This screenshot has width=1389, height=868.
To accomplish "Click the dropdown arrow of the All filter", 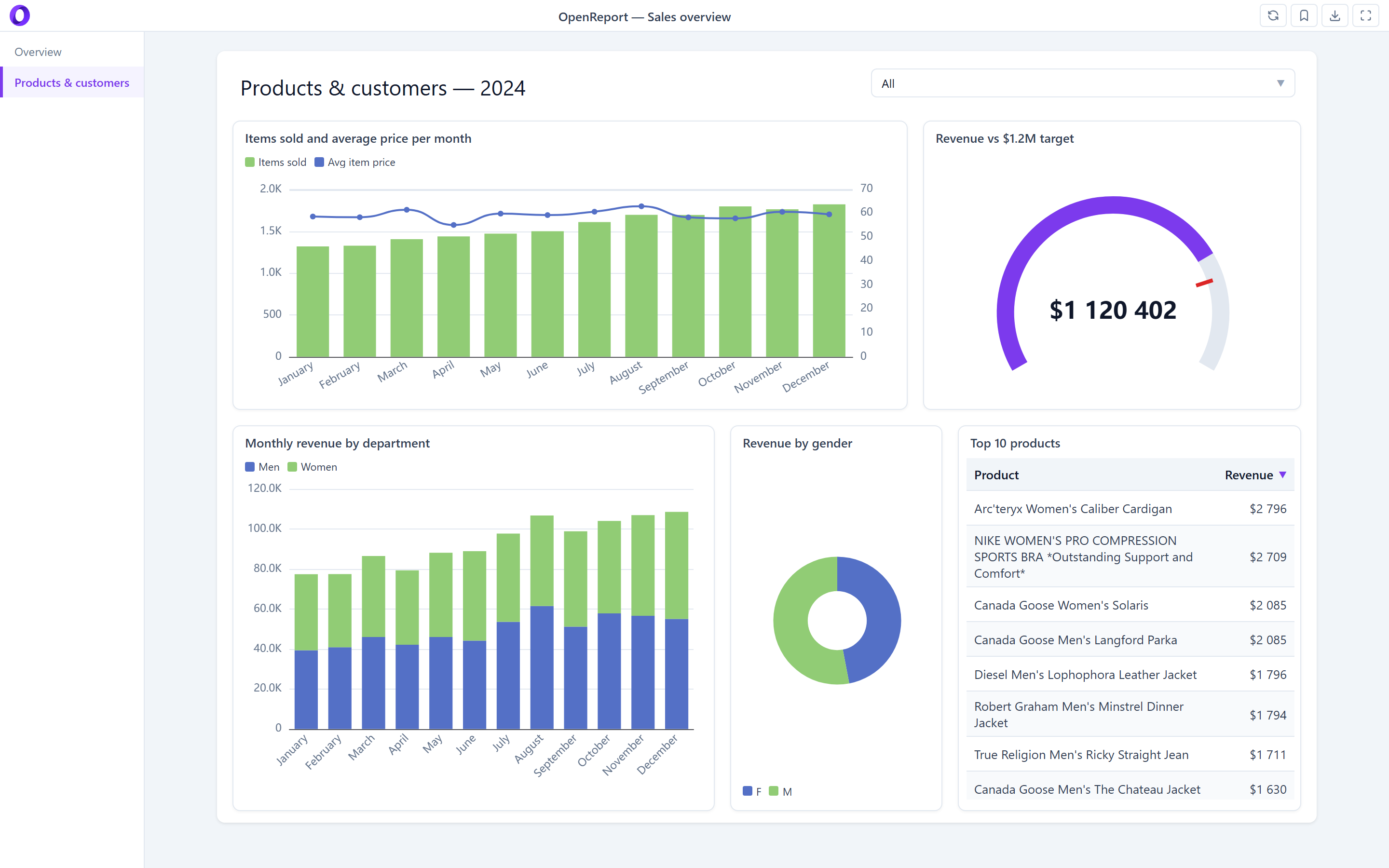I will [x=1280, y=83].
